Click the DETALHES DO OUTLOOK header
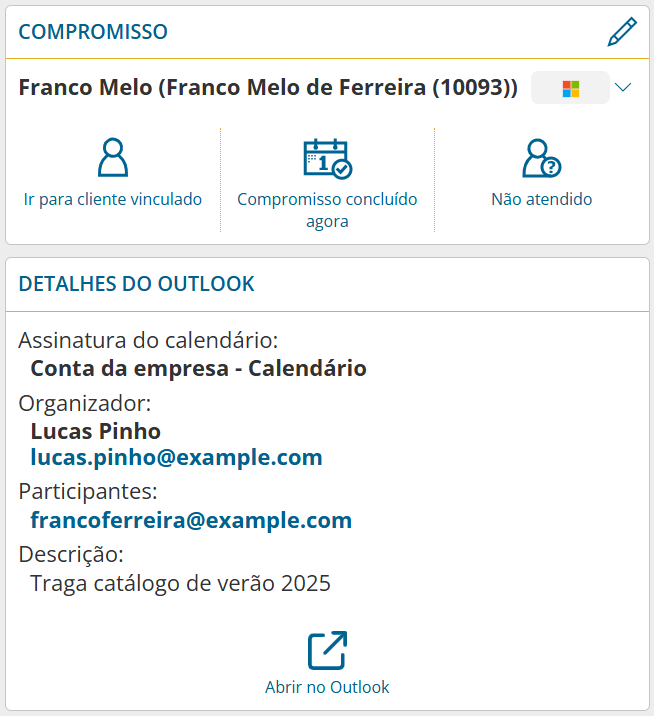Viewport: 654px width, 716px height. click(x=136, y=284)
